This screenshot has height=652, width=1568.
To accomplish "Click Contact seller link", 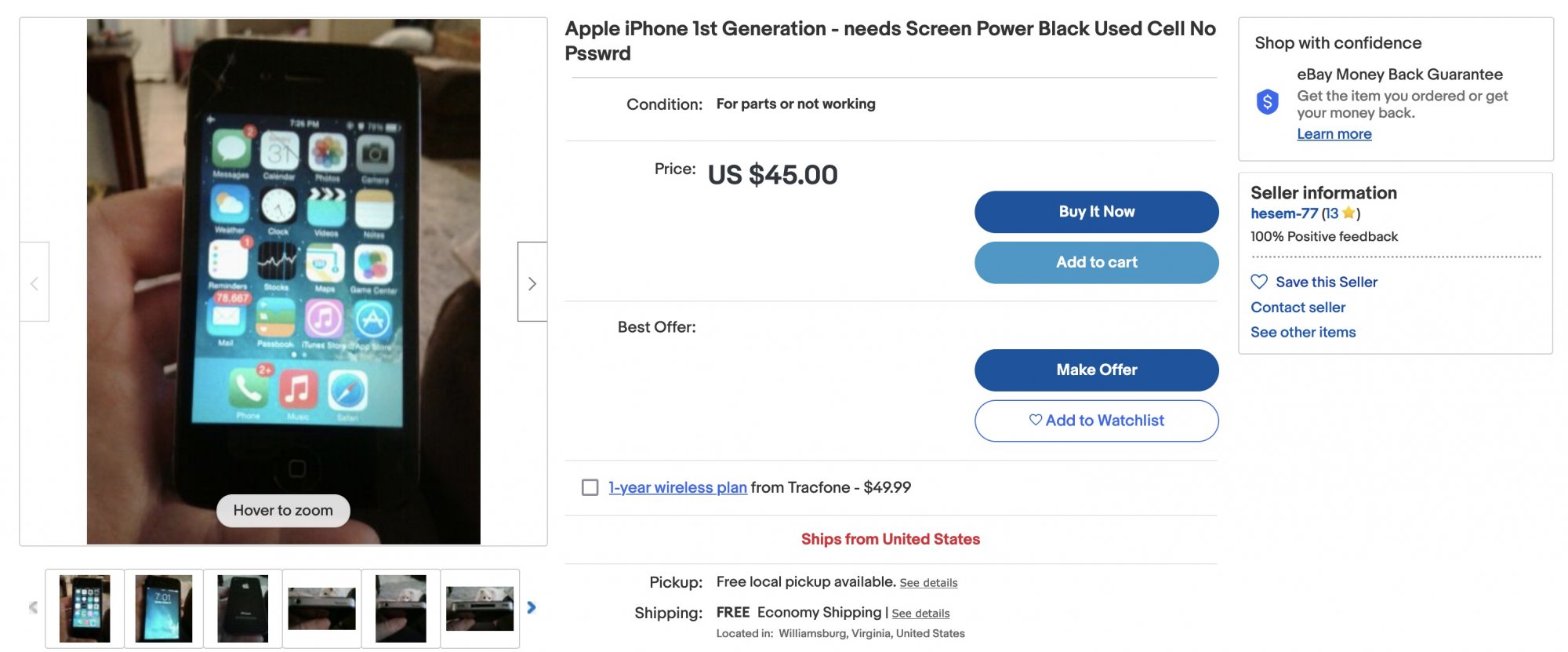I will point(1298,308).
